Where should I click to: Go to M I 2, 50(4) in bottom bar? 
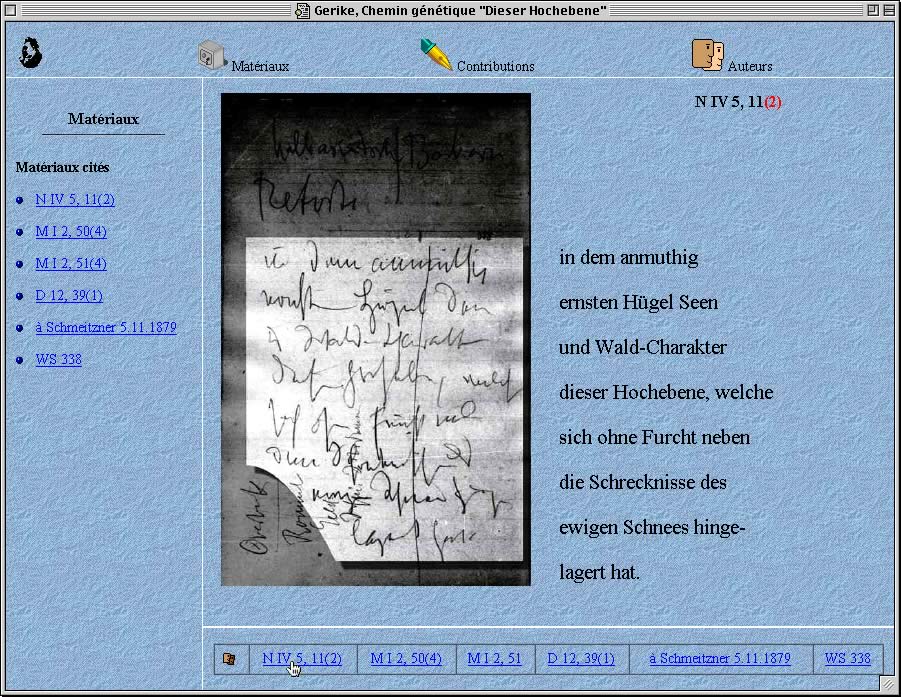point(406,659)
